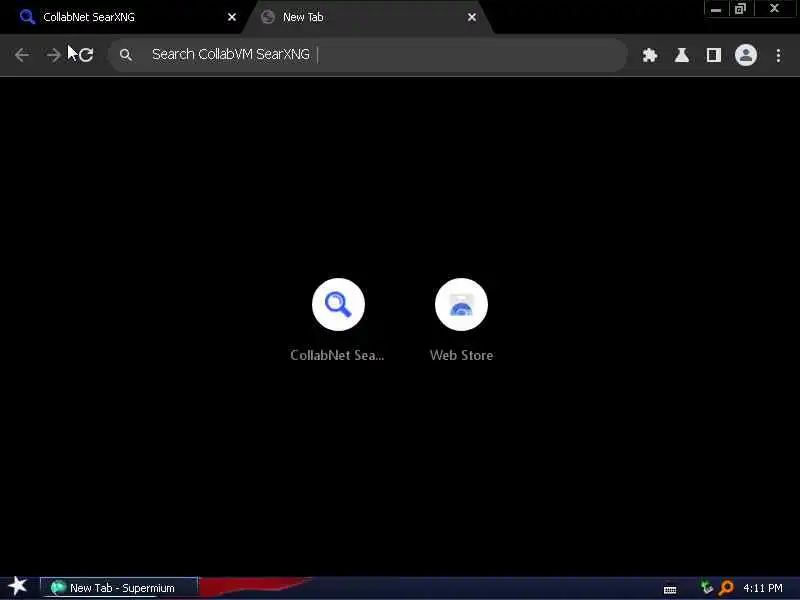Image resolution: width=800 pixels, height=600 pixels.
Task: Open the profile avatar menu
Action: pos(745,55)
